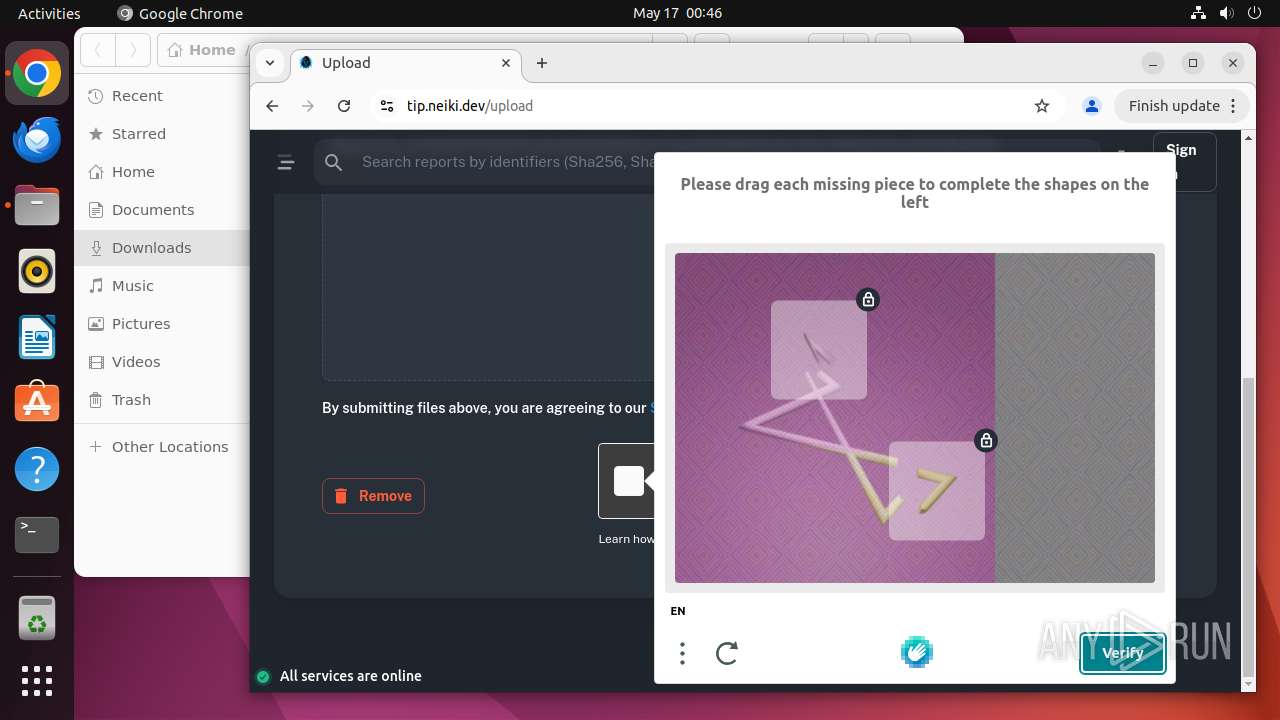Click the Files window forward arrow
This screenshot has height=720, width=1280.
pyautogui.click(x=133, y=49)
